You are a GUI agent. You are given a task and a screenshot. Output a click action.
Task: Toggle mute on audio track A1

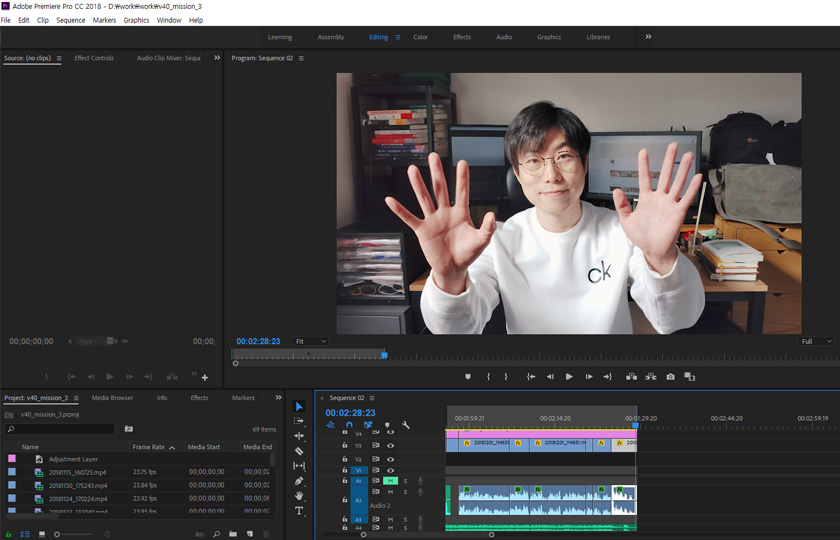pyautogui.click(x=391, y=481)
